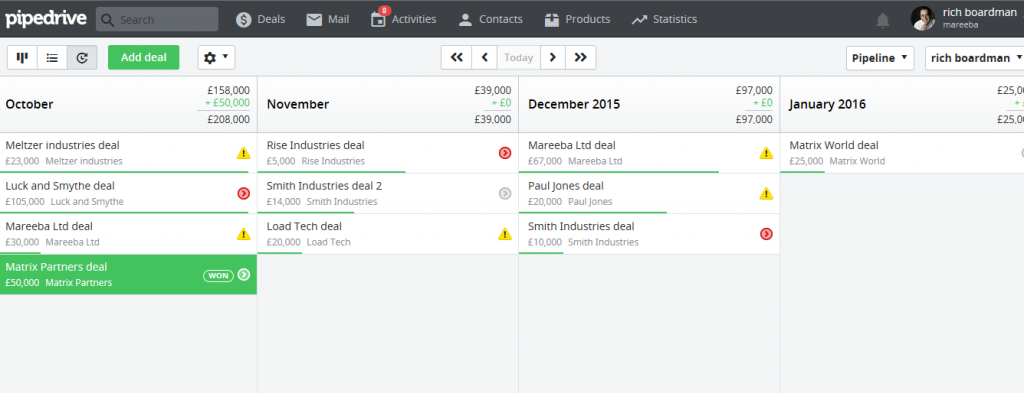Expand the Pipeline dropdown

pyautogui.click(x=880, y=58)
